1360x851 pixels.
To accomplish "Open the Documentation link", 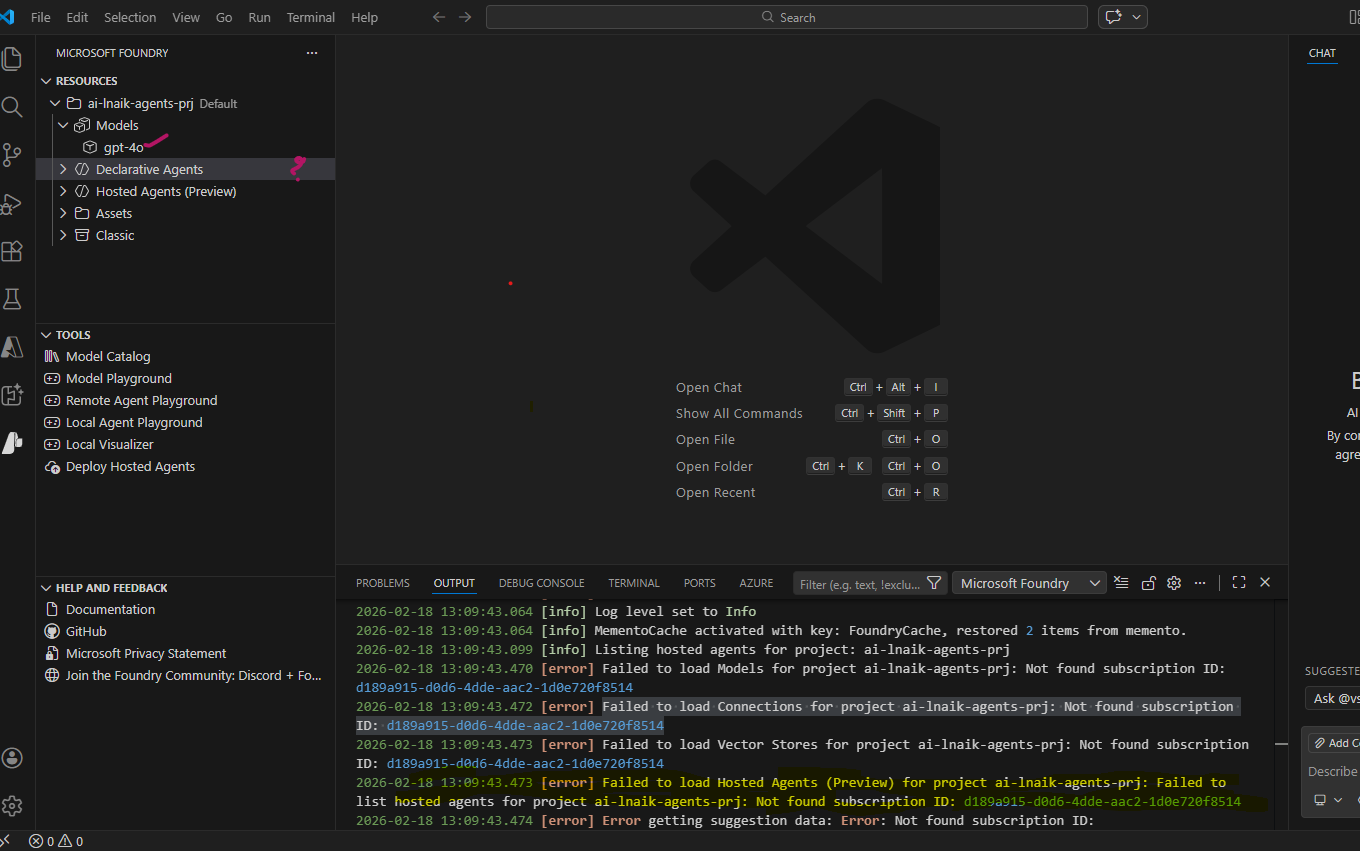I will click(110, 610).
